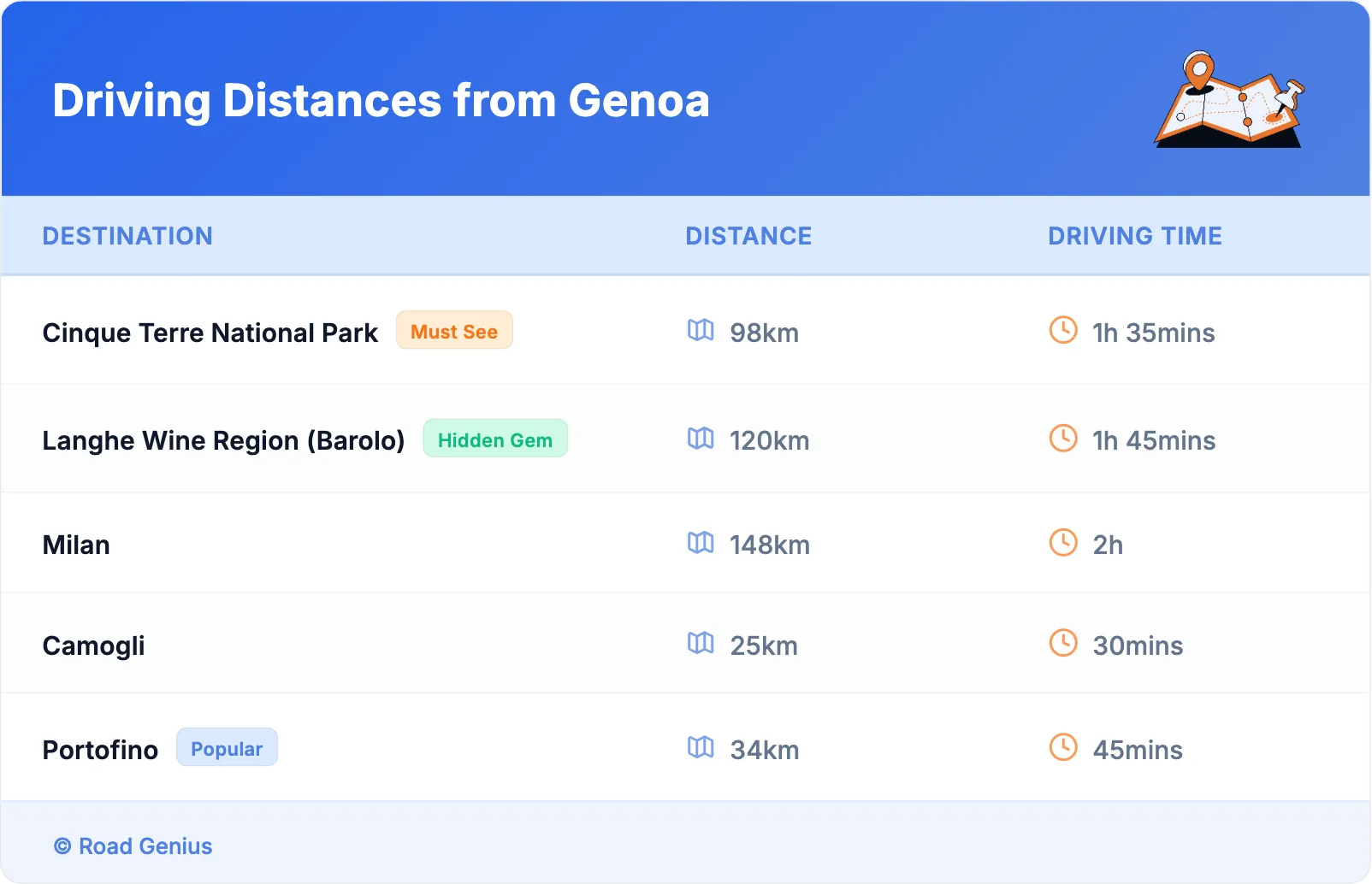The width and height of the screenshot is (1372, 884).
Task: Click the 30mins driving time
Action: (1138, 645)
